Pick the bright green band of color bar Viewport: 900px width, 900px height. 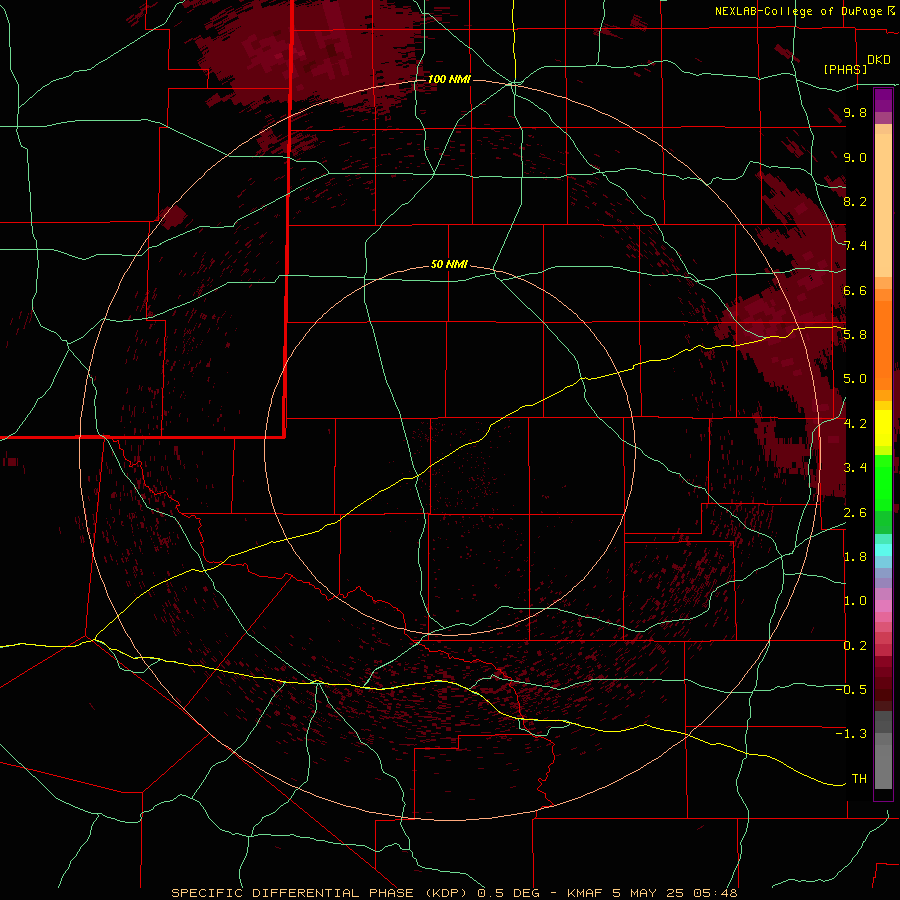(x=883, y=483)
